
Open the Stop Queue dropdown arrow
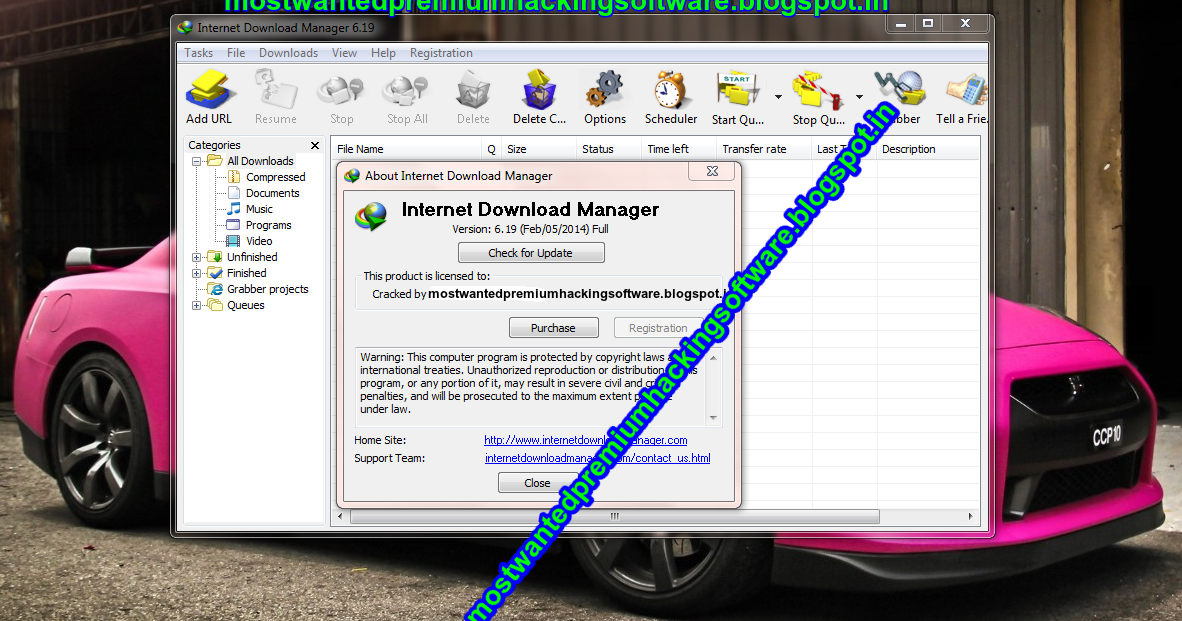click(x=859, y=96)
